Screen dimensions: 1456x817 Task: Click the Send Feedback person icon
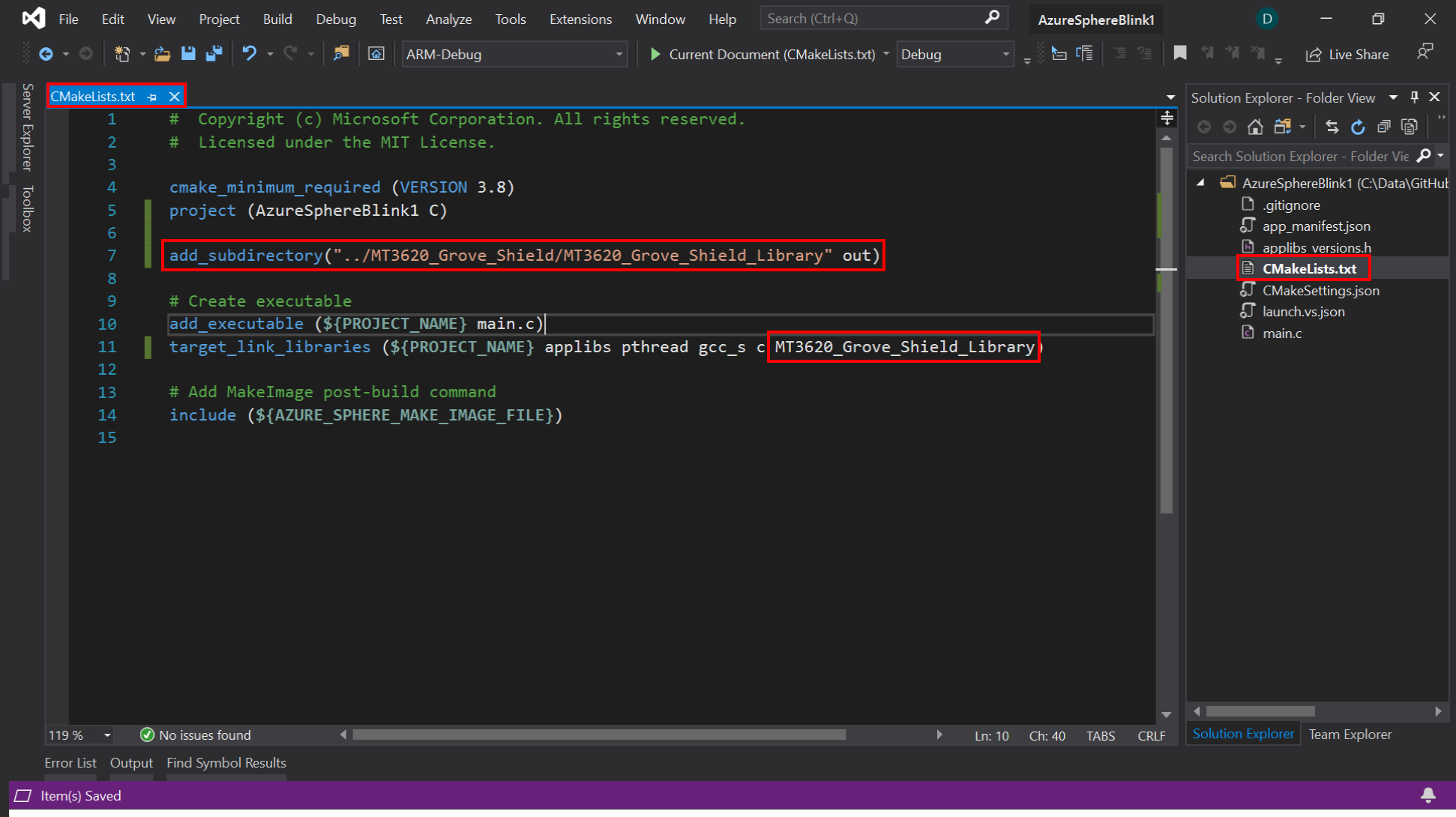(x=1425, y=52)
